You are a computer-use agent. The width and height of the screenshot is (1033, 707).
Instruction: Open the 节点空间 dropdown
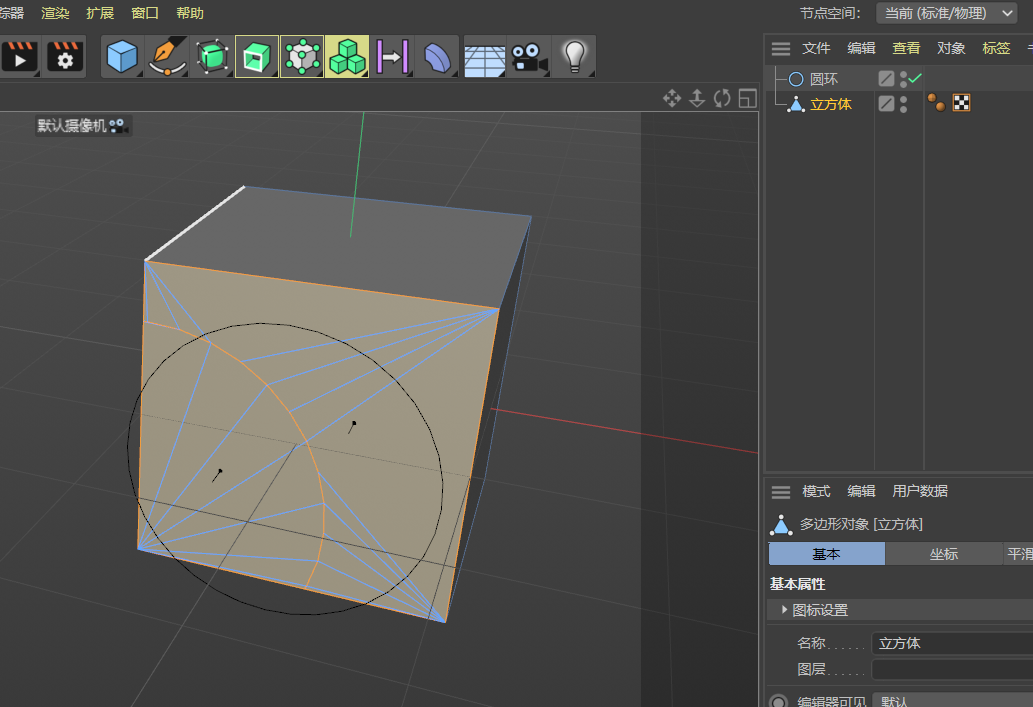(x=946, y=13)
